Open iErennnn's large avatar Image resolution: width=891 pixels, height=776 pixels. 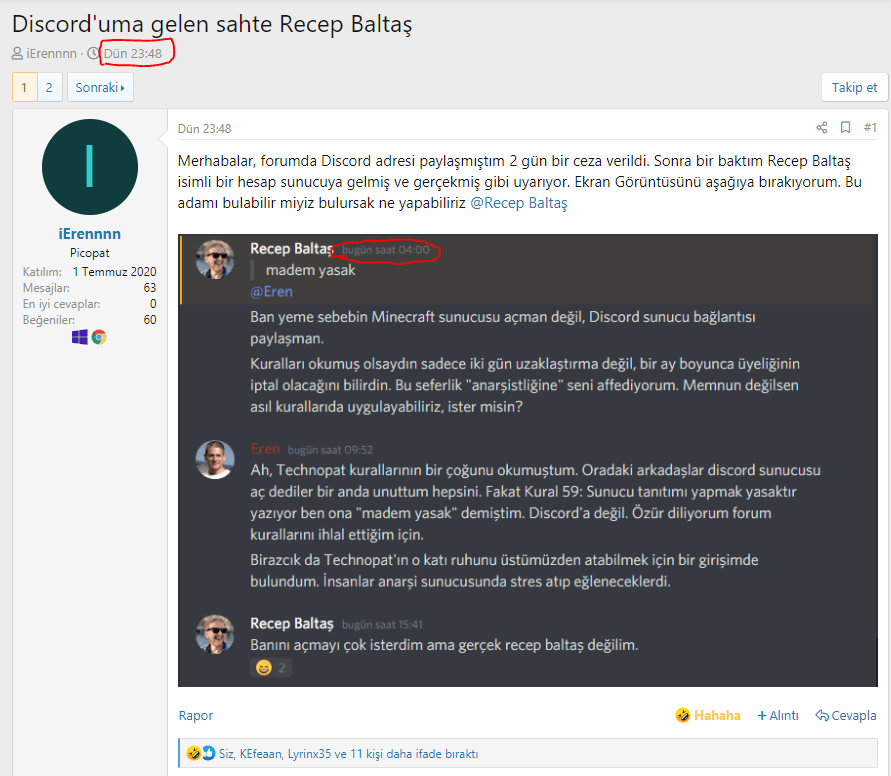90,167
